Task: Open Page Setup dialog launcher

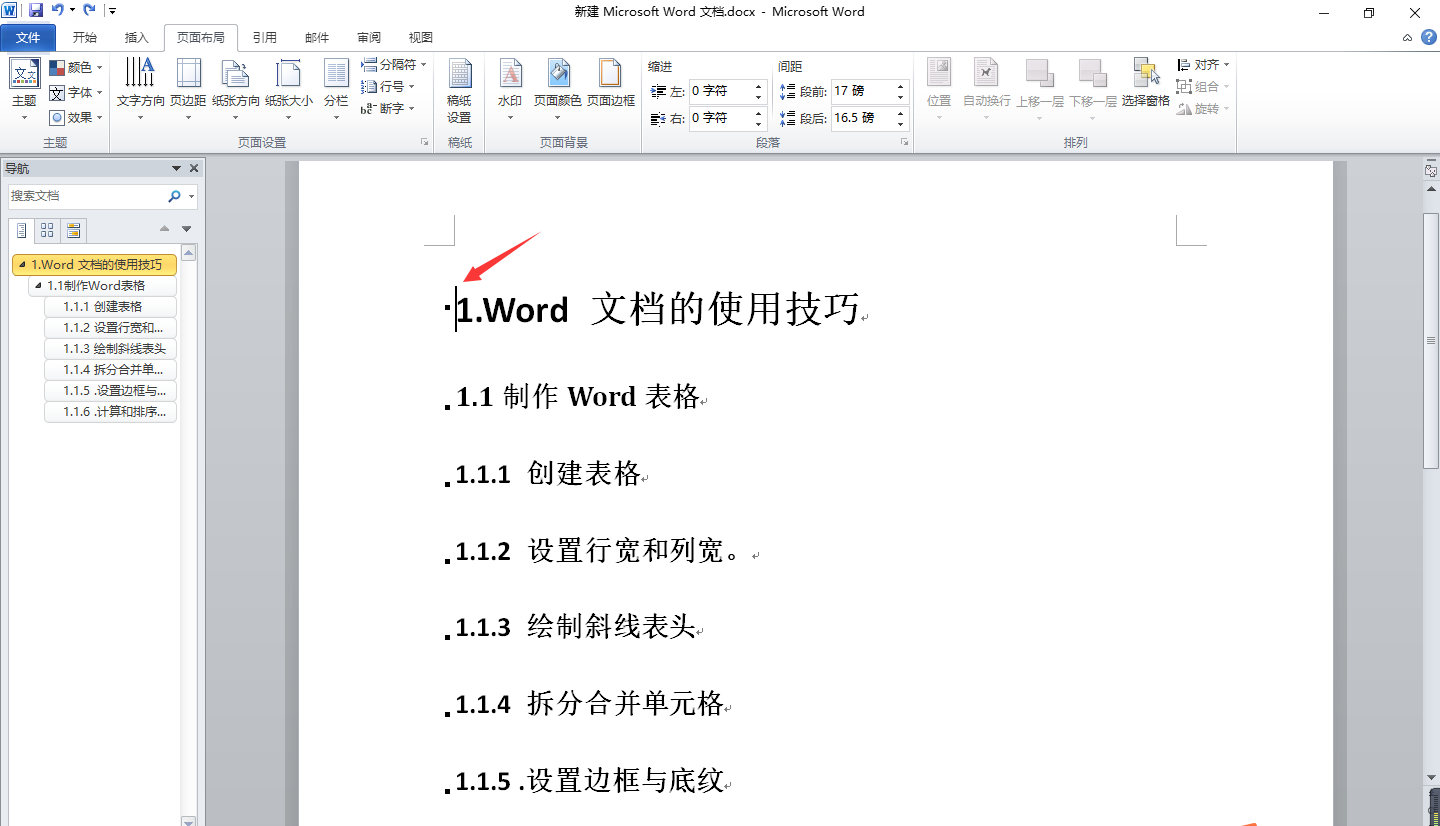Action: point(424,143)
